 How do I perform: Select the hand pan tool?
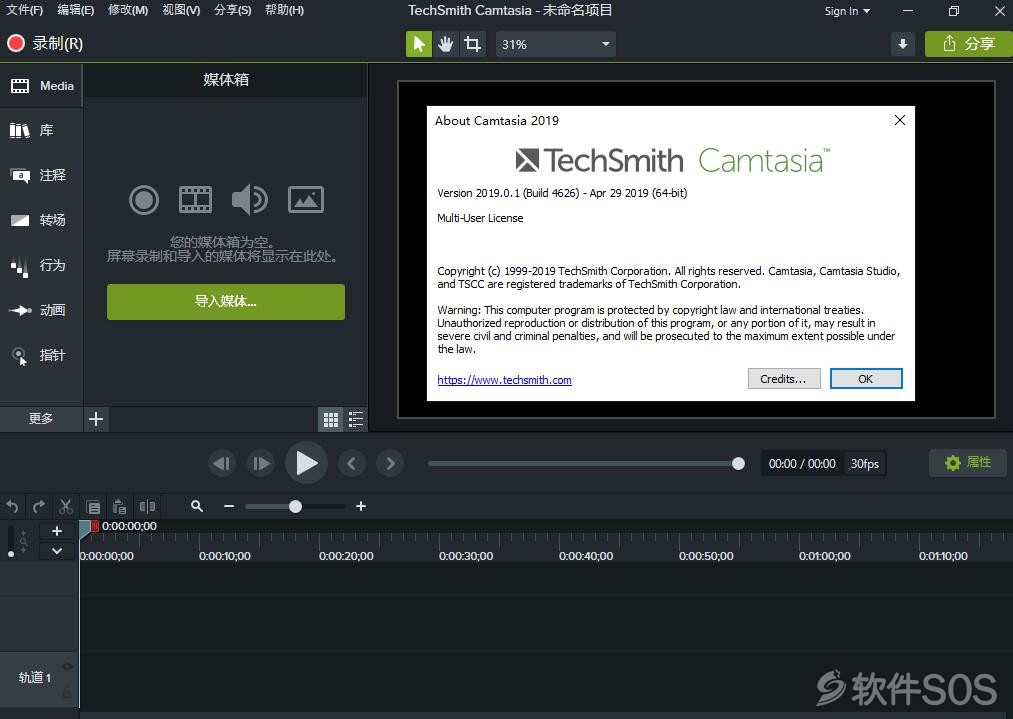[445, 44]
